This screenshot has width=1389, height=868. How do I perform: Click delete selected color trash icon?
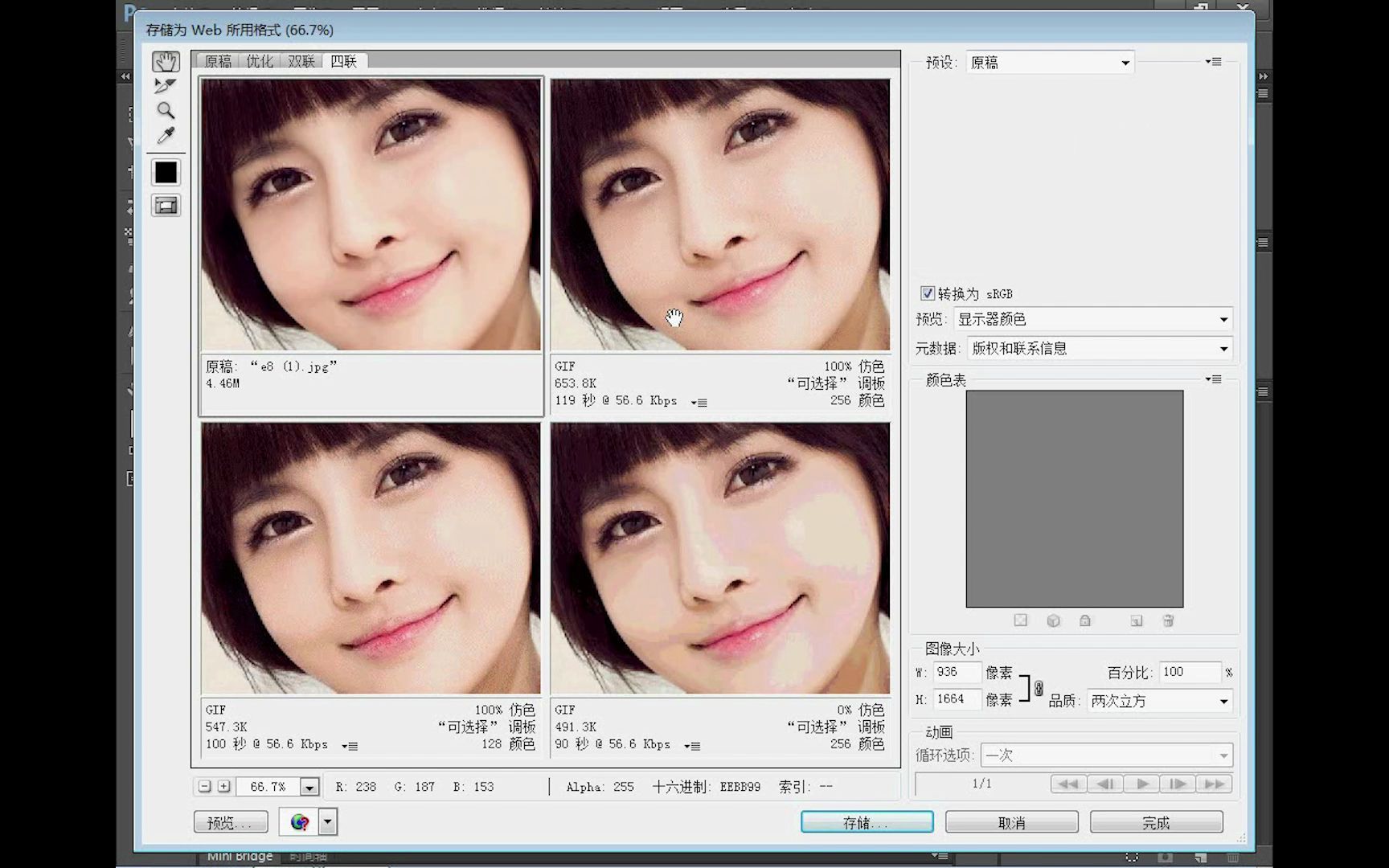coord(1168,620)
